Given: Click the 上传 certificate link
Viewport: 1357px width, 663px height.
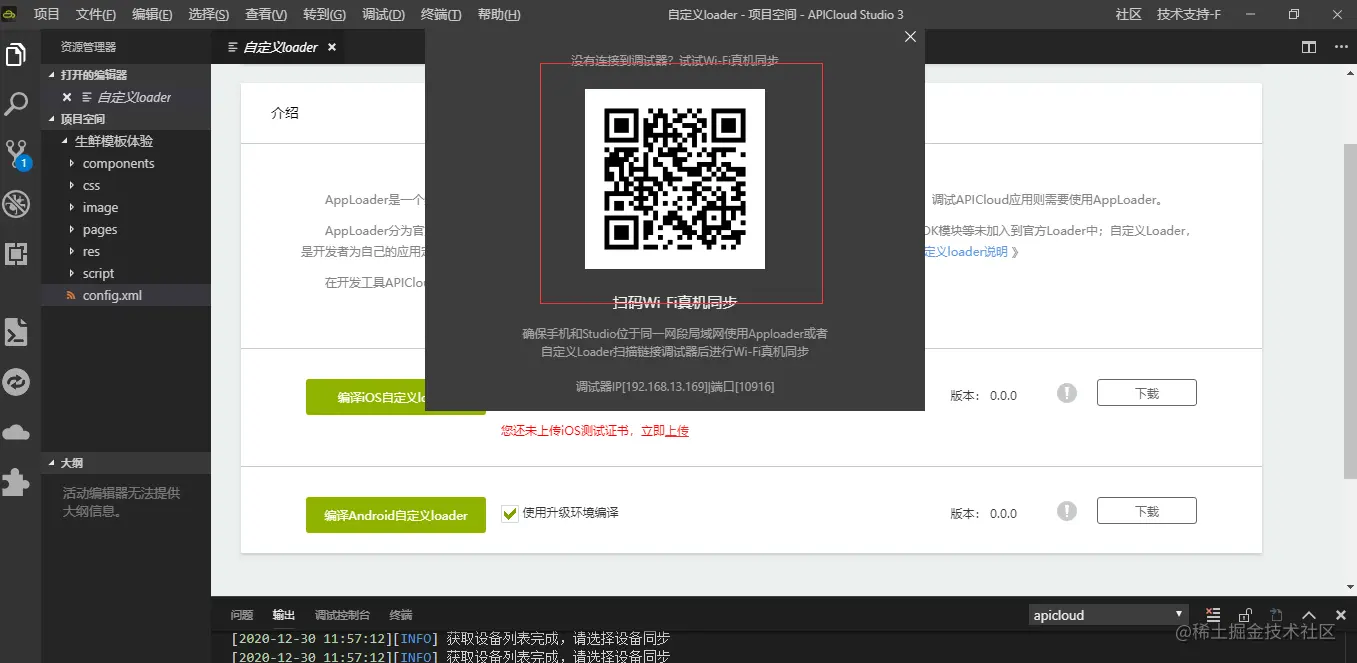Looking at the screenshot, I should tap(677, 431).
